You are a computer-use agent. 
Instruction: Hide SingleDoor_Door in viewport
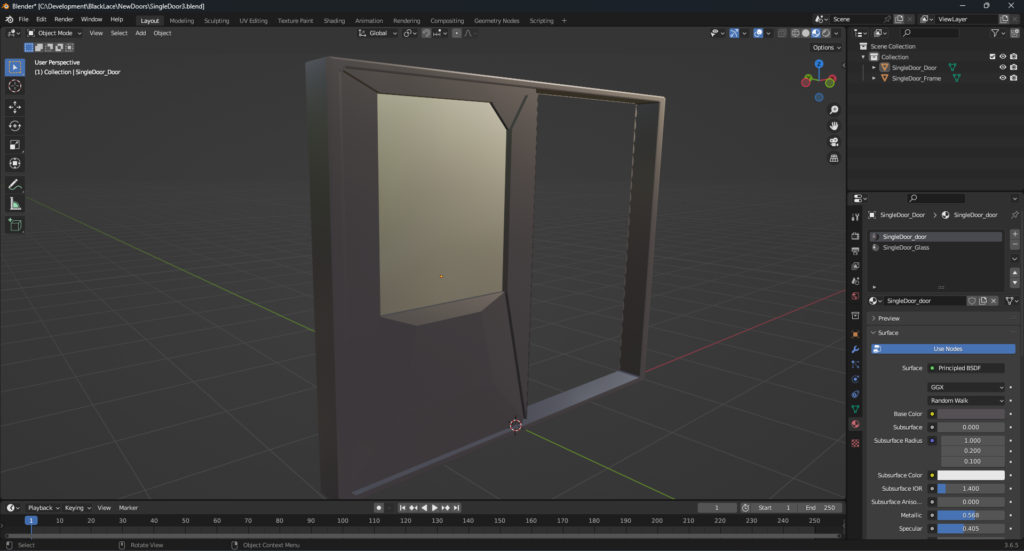[x=1002, y=67]
